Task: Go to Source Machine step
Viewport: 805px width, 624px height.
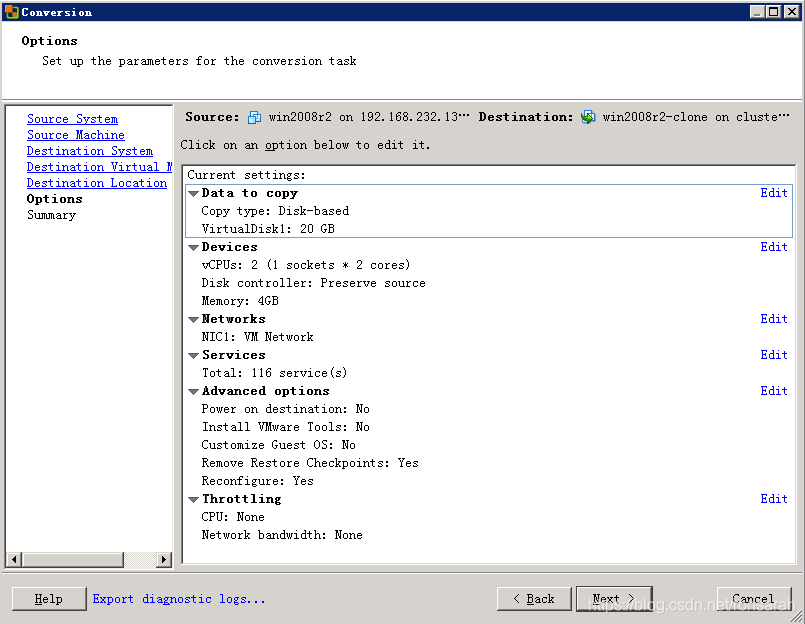Action: coord(75,135)
